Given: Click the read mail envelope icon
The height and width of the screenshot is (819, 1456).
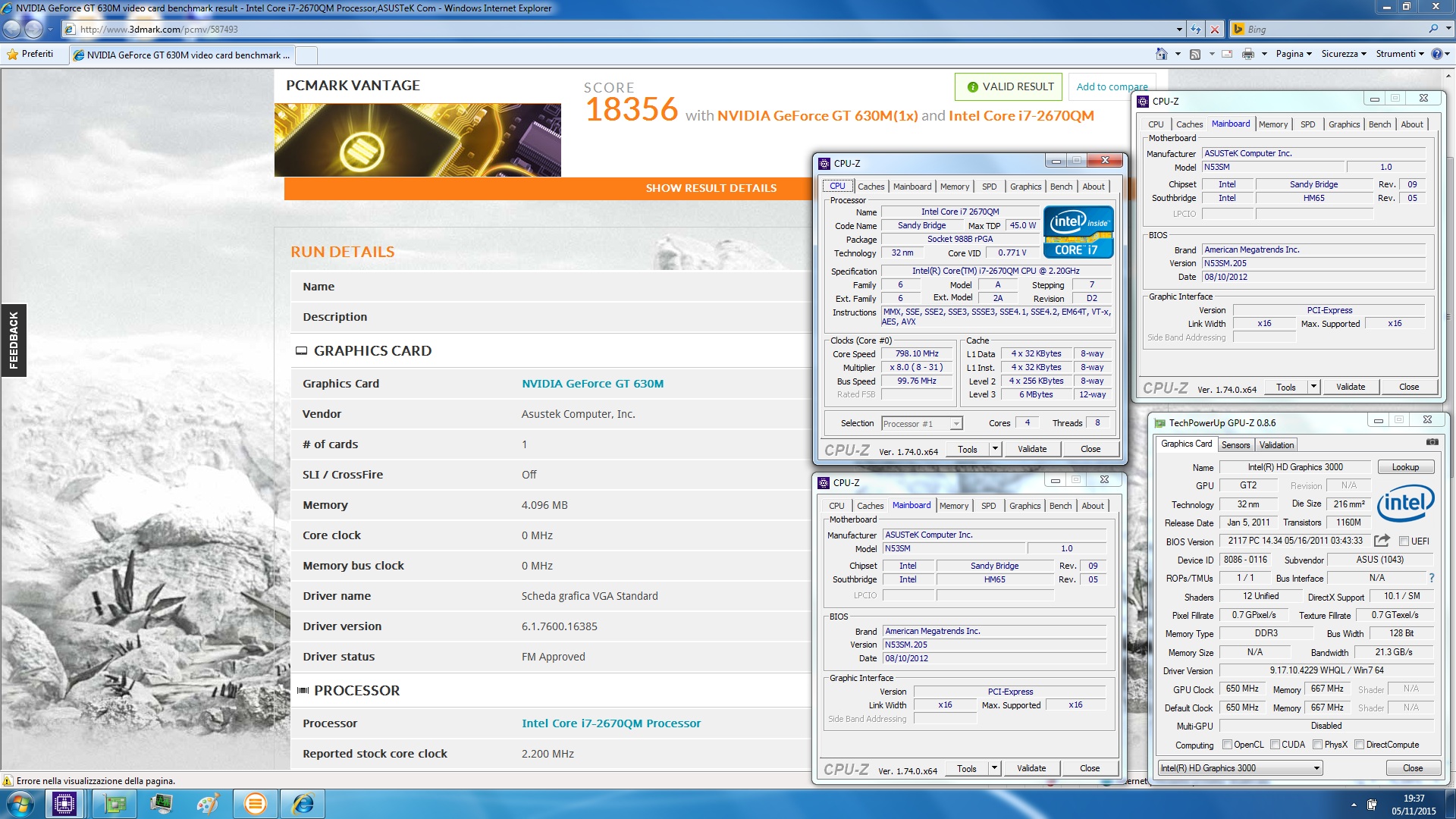Looking at the screenshot, I should click(1227, 54).
